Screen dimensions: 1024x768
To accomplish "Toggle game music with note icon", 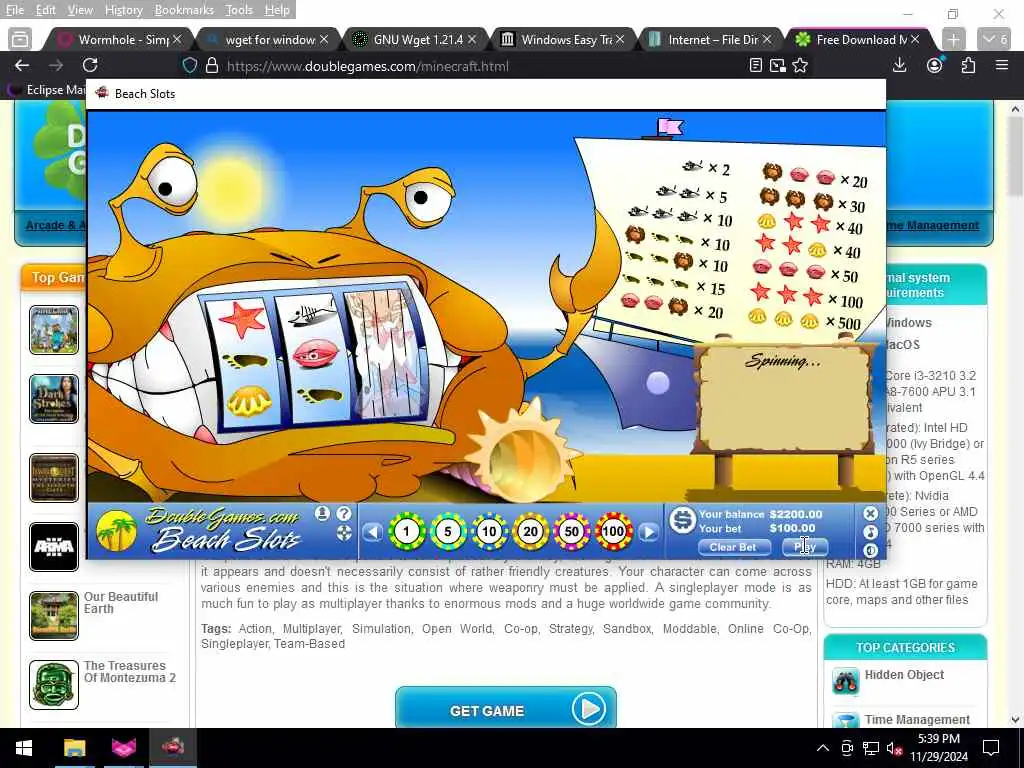I will pyautogui.click(x=870, y=532).
